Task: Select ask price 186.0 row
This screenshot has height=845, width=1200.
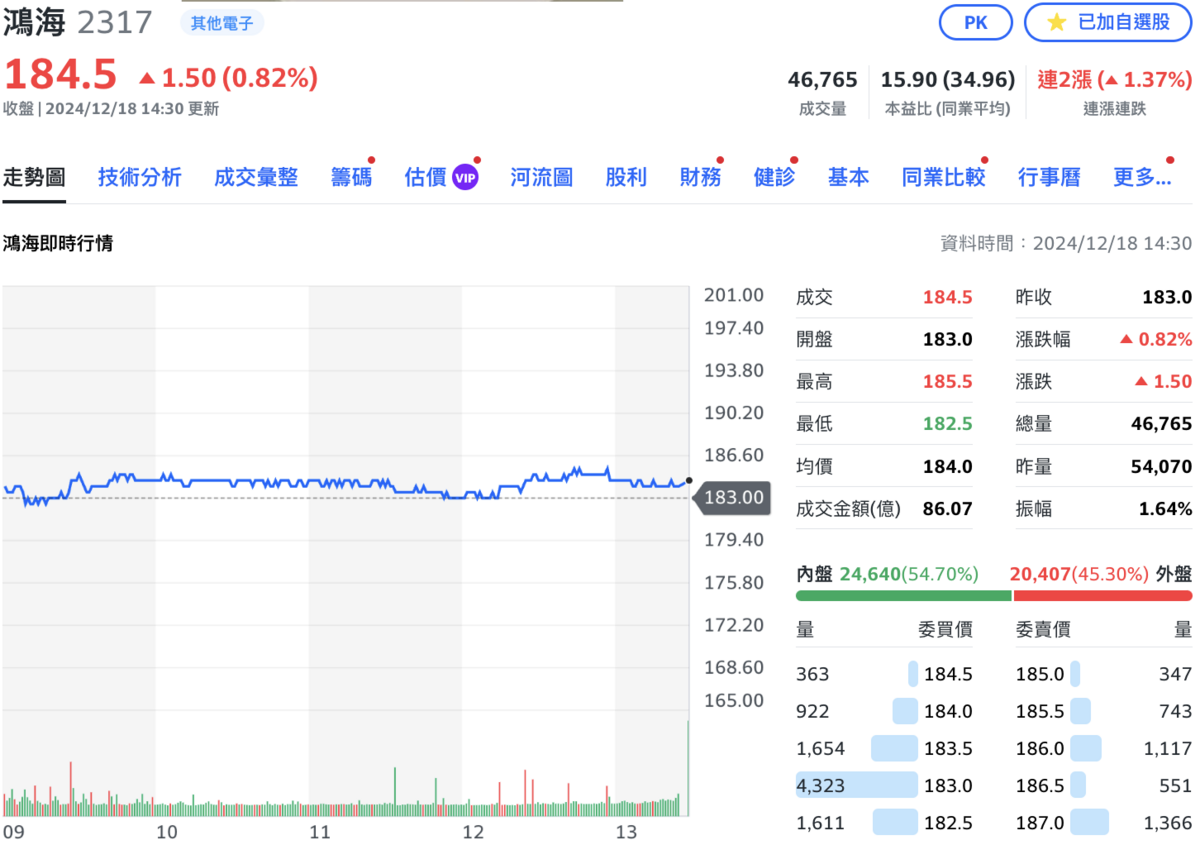Action: pyautogui.click(x=1104, y=748)
